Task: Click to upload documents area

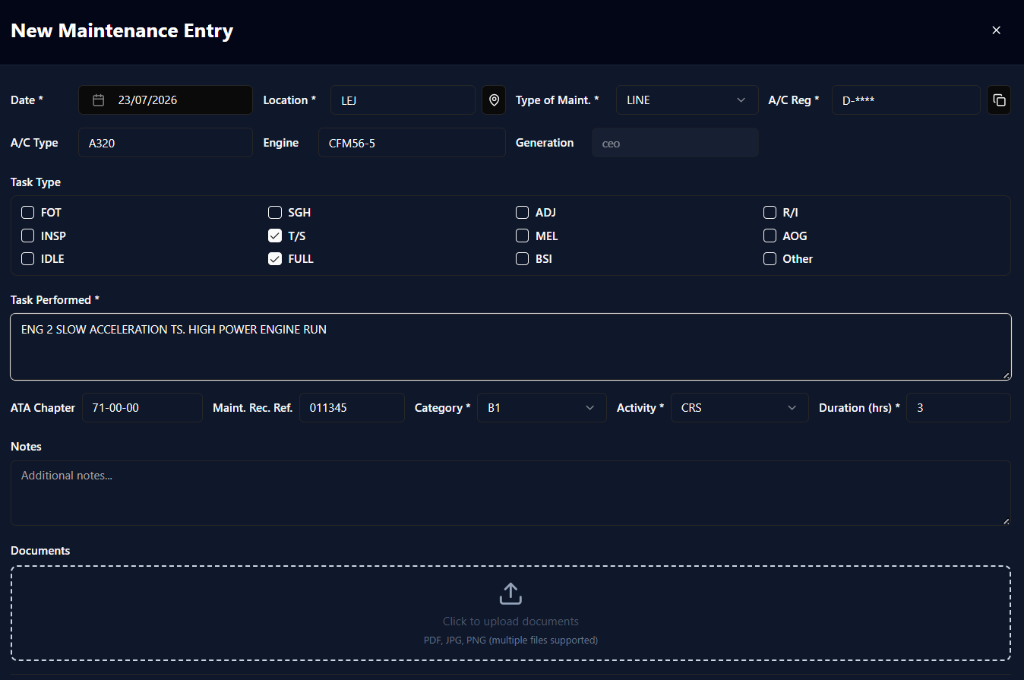Action: pyautogui.click(x=511, y=613)
